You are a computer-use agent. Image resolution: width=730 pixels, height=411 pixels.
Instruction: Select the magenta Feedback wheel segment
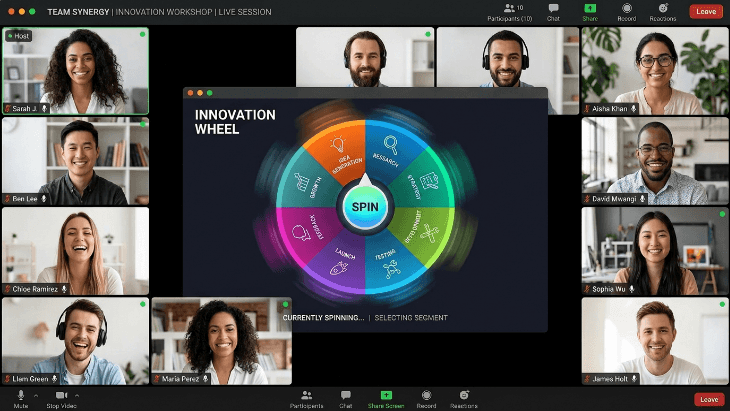(x=307, y=231)
